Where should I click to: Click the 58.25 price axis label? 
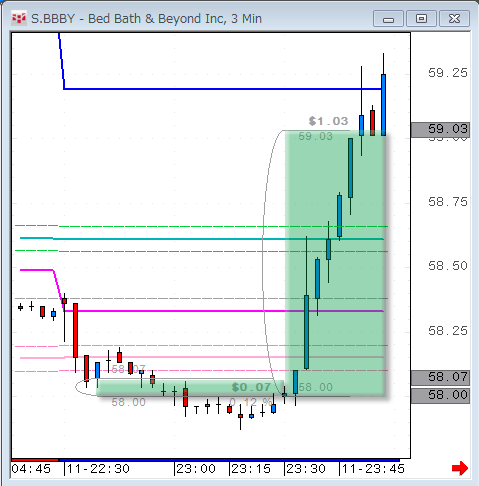(x=448, y=331)
